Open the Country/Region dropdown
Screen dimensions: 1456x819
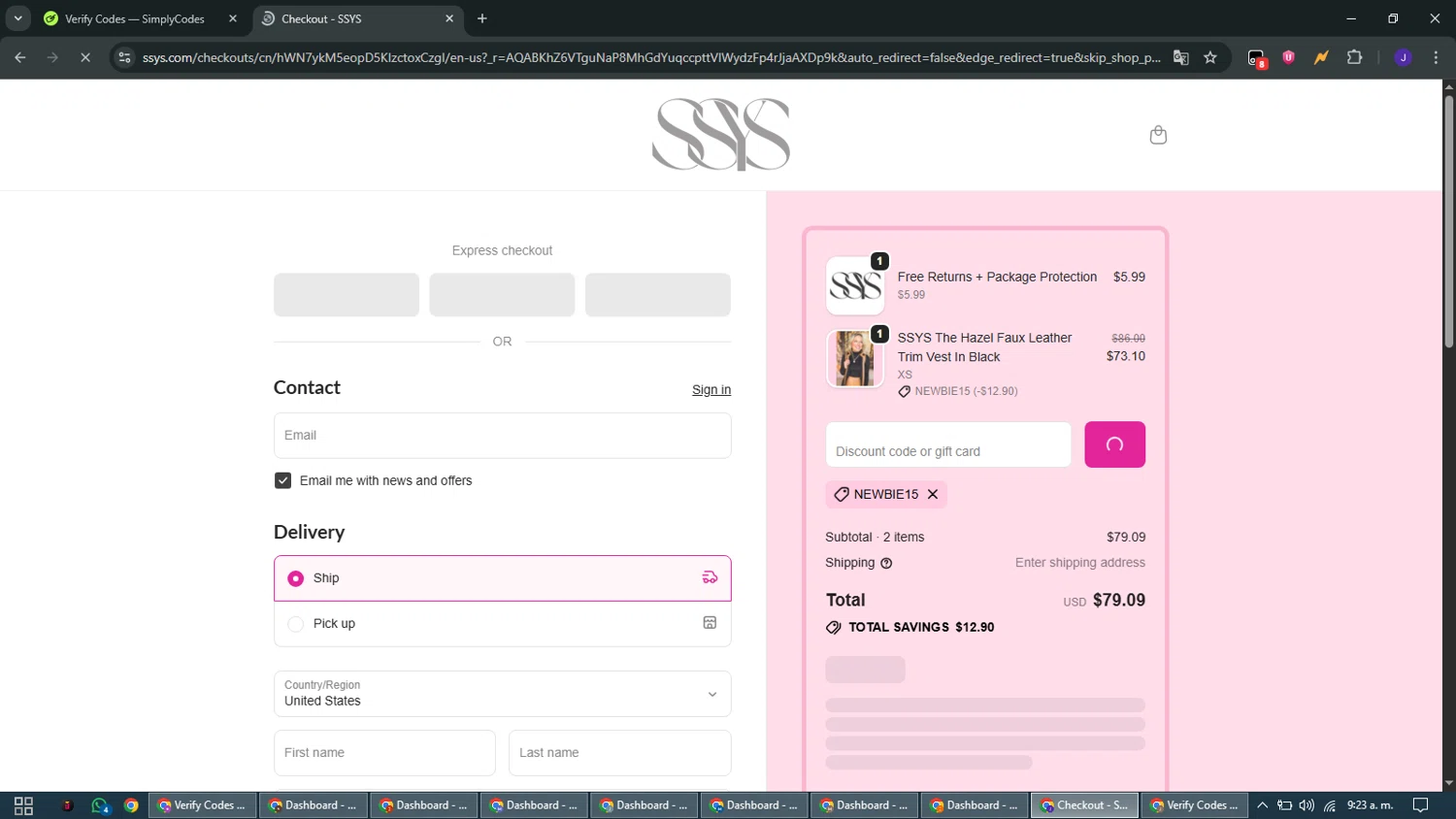(x=502, y=694)
